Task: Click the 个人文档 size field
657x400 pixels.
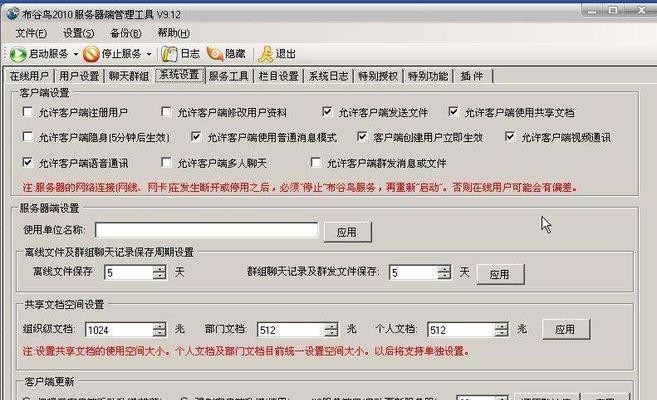Action: pyautogui.click(x=461, y=330)
